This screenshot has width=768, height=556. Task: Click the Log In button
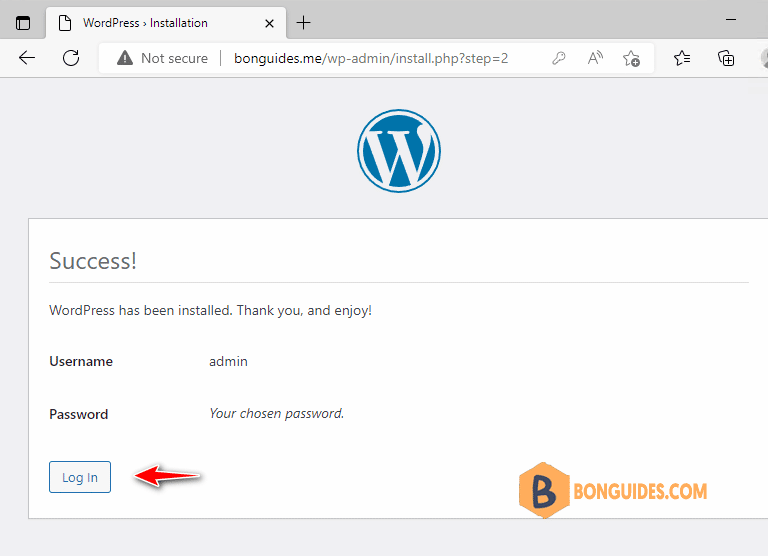pyautogui.click(x=80, y=477)
